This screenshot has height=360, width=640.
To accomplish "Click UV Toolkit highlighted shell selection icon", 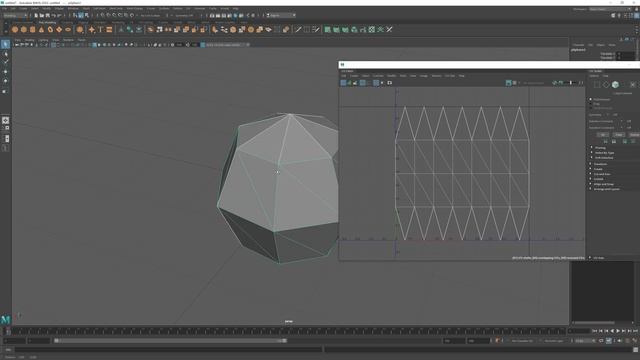I will click(615, 84).
